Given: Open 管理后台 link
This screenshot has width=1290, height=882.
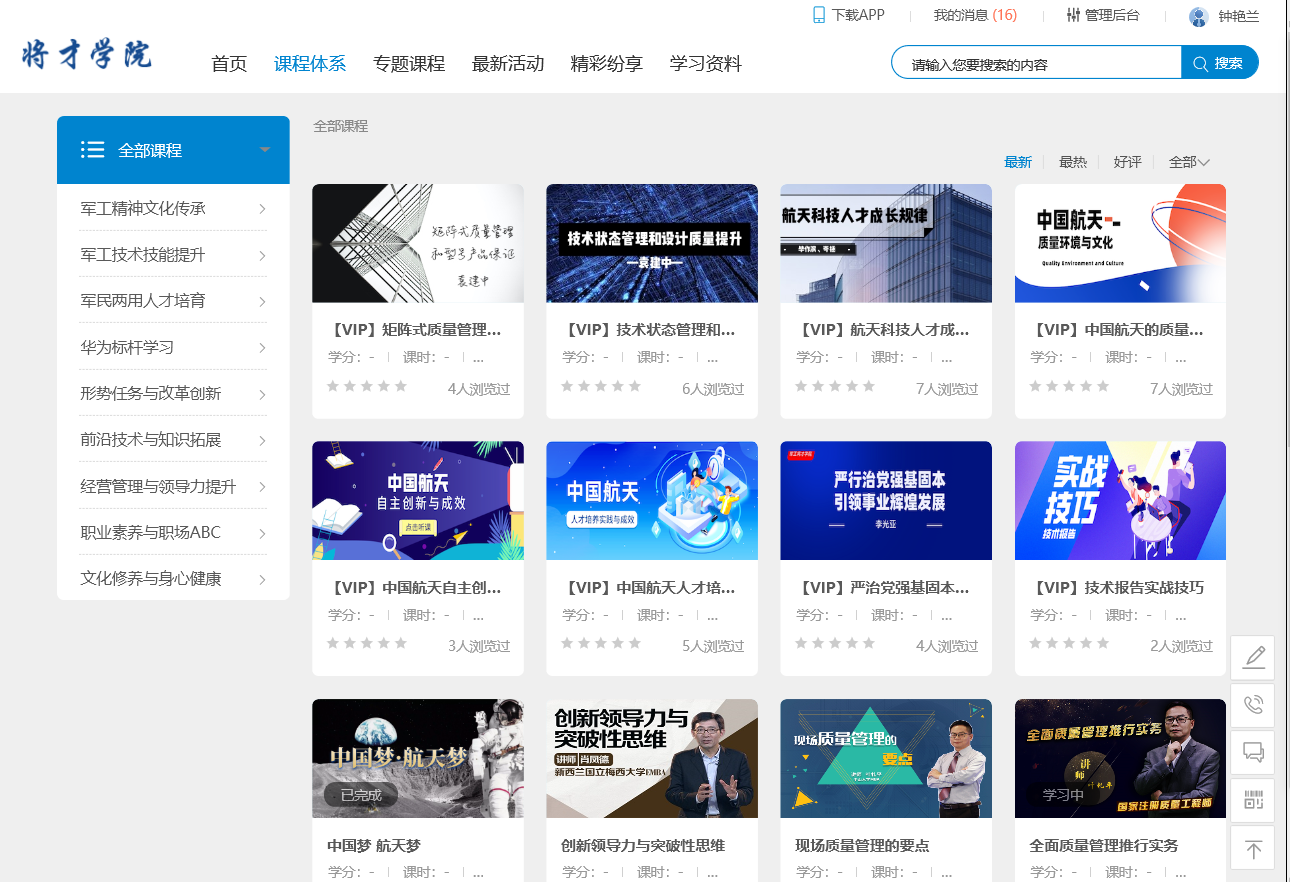Looking at the screenshot, I should pos(1112,15).
